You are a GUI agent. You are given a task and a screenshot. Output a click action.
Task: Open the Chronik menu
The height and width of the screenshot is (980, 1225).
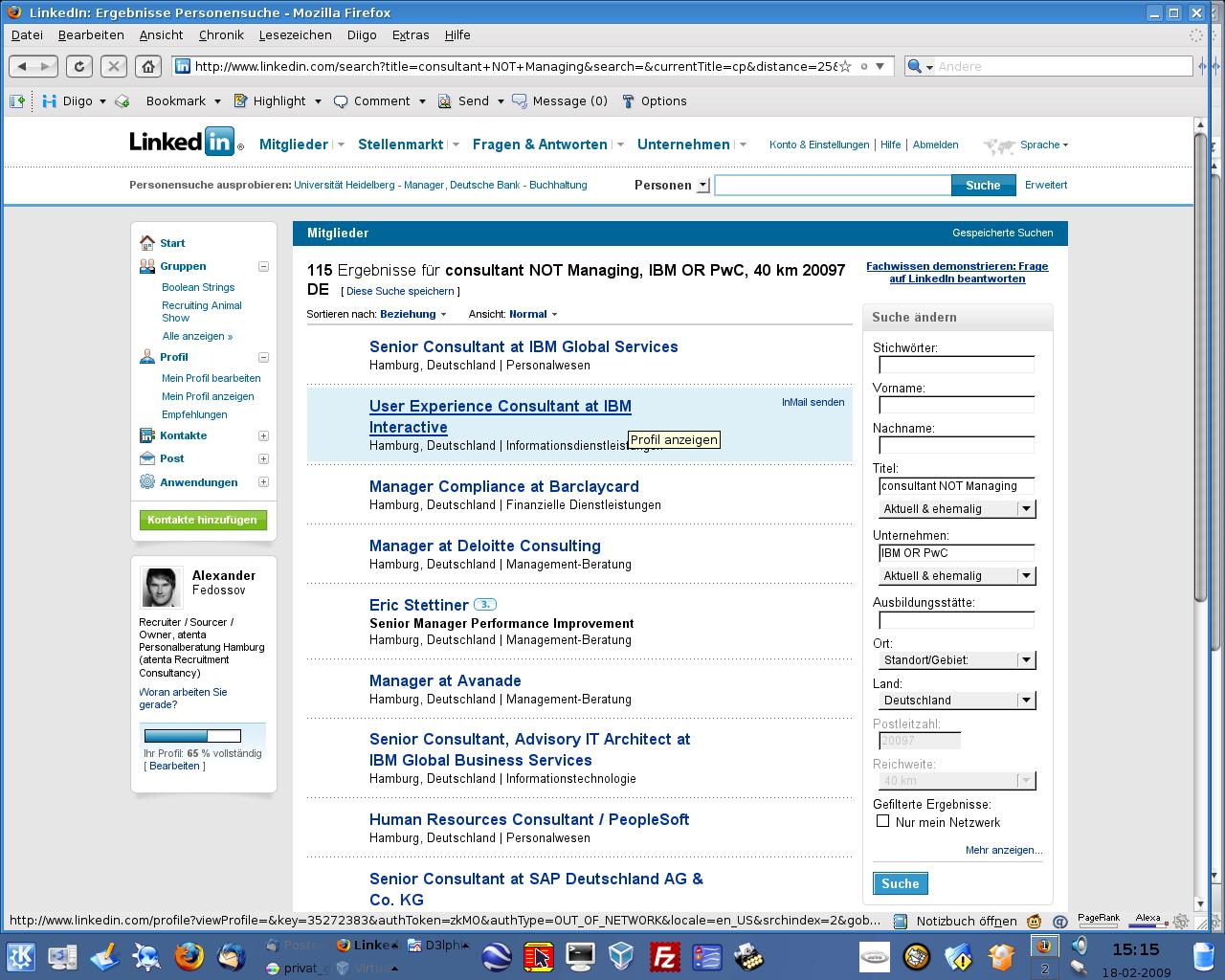coord(221,34)
